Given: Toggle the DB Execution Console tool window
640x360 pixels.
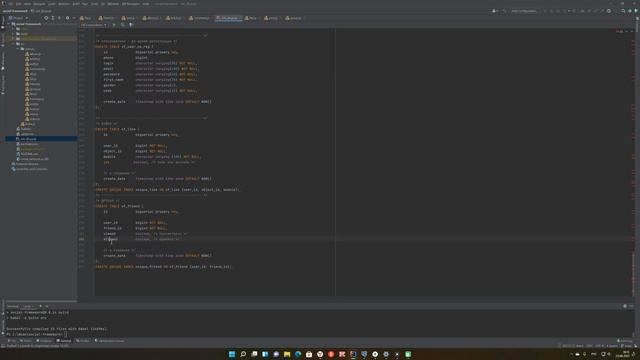Looking at the screenshot, I should 110,341.
